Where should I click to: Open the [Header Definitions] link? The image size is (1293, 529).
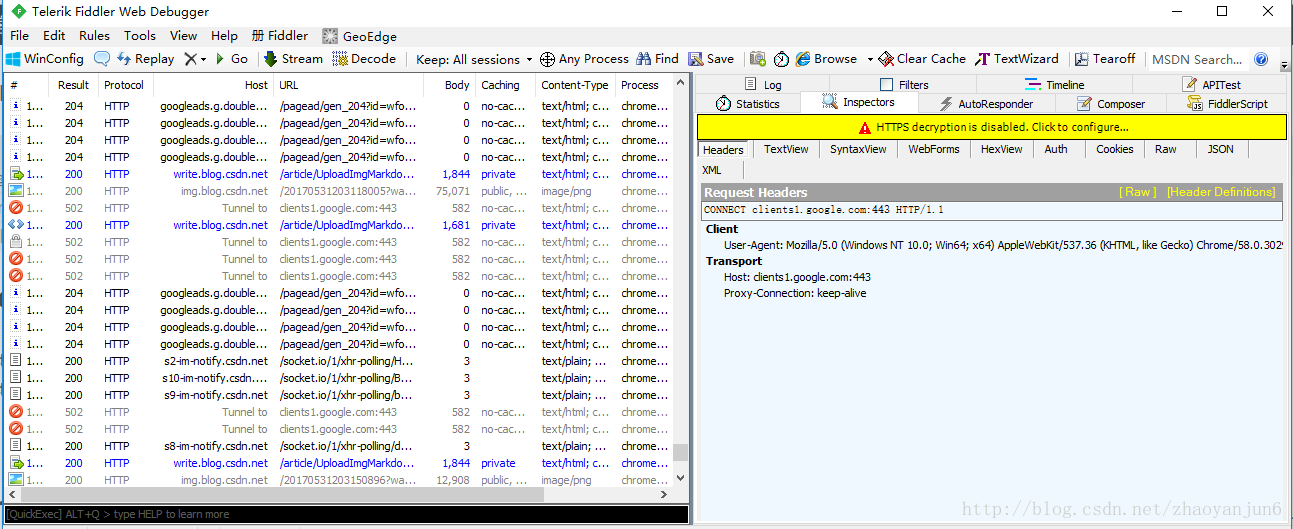(1221, 192)
